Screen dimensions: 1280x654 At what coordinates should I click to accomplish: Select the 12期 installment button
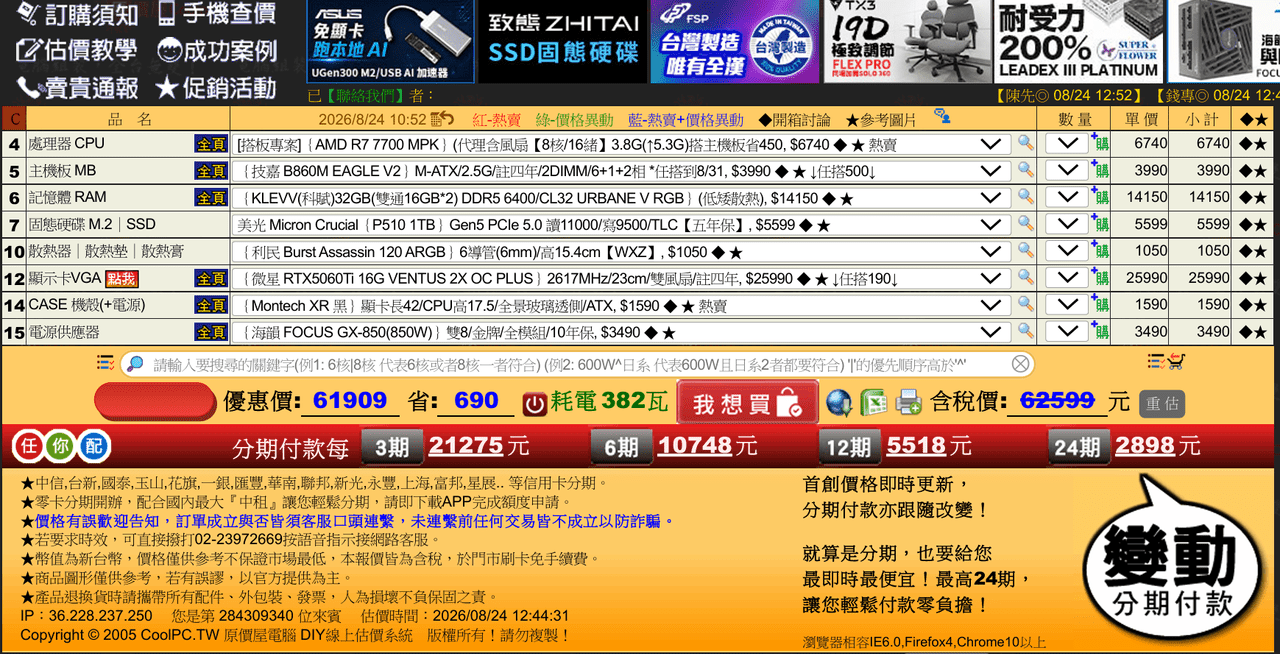(x=848, y=447)
